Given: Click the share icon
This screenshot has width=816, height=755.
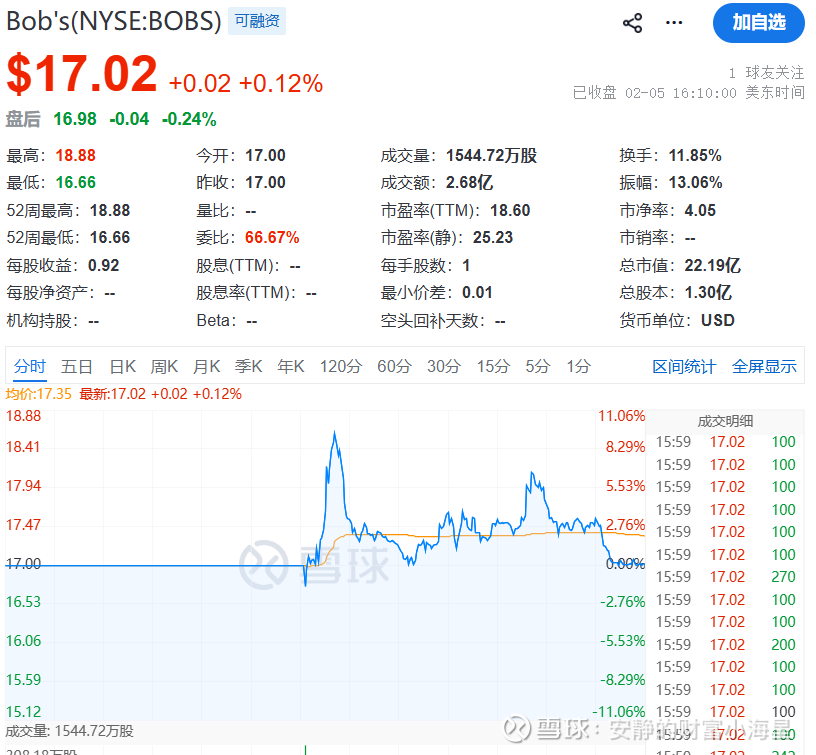Looking at the screenshot, I should pyautogui.click(x=632, y=23).
